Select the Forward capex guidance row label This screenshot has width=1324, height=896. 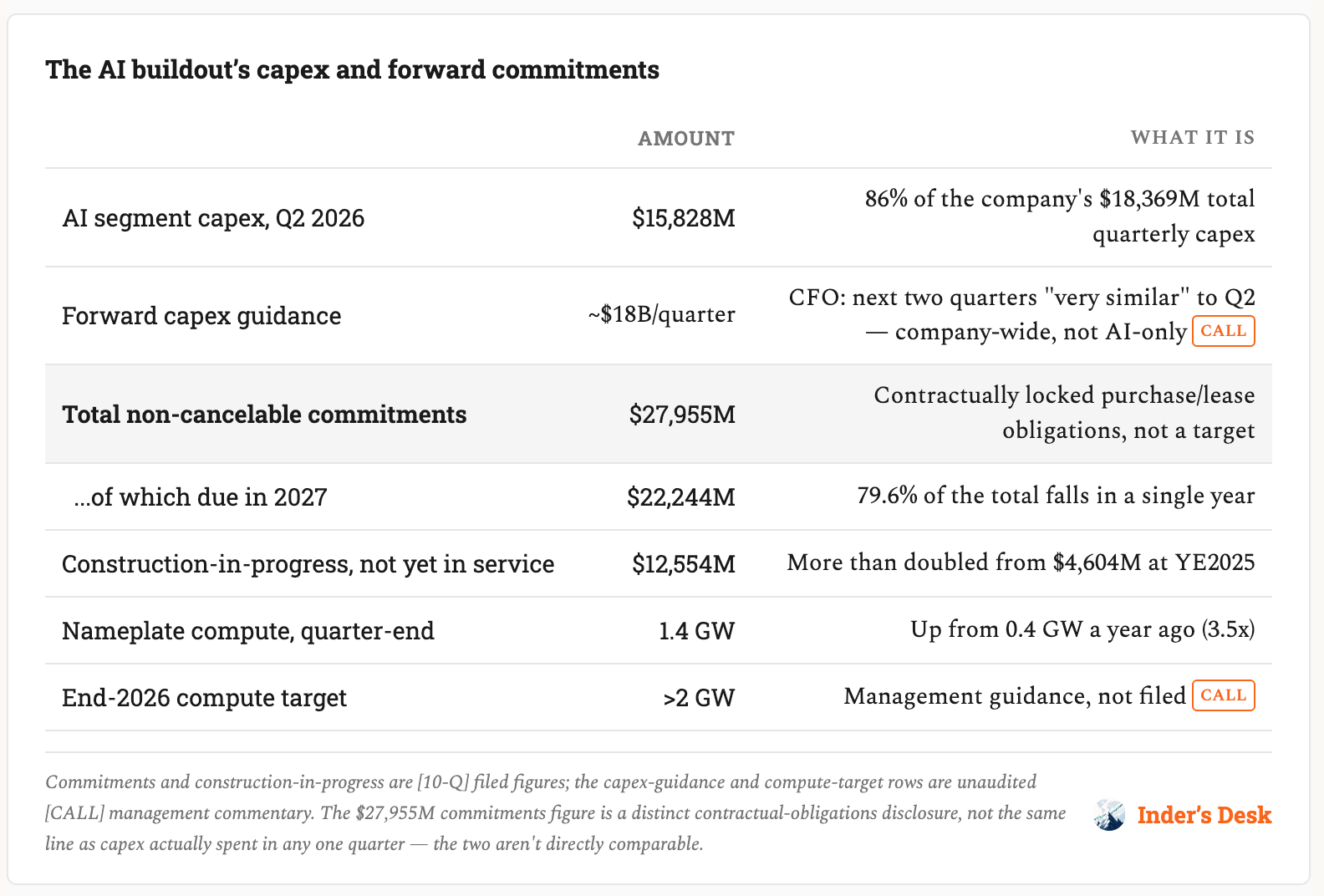pos(201,316)
